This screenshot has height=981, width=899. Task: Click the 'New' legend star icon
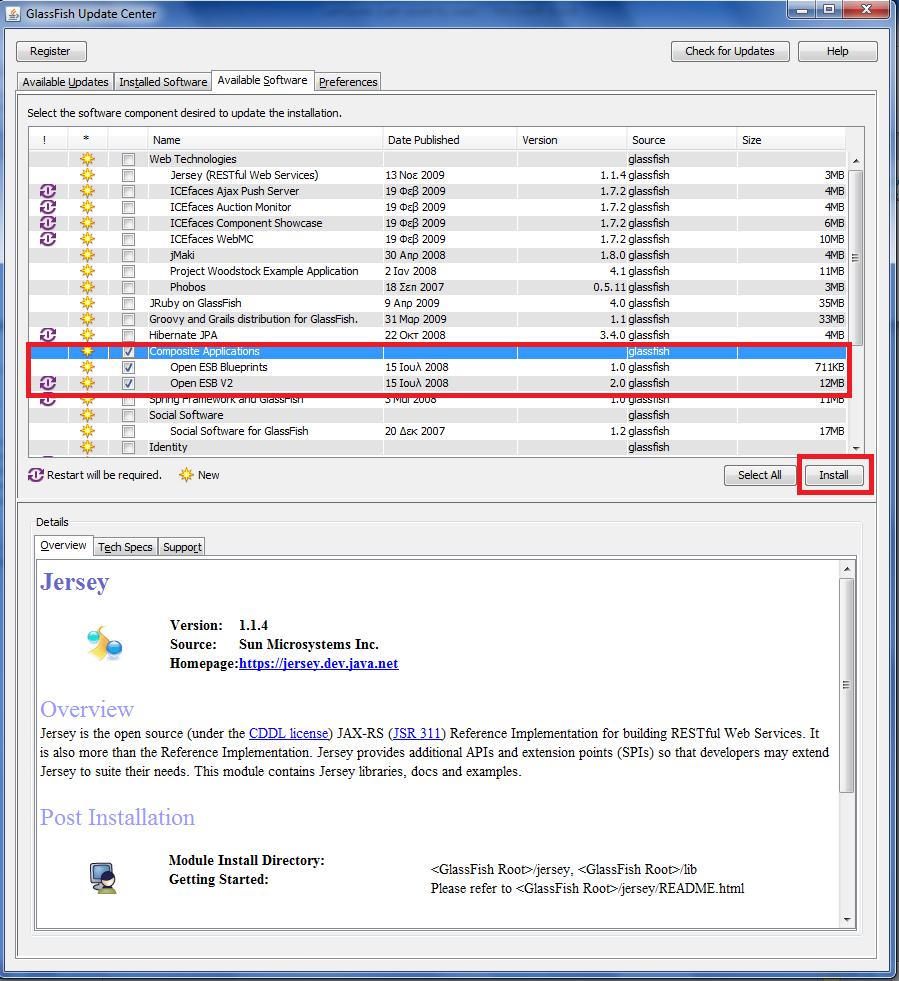[186, 475]
